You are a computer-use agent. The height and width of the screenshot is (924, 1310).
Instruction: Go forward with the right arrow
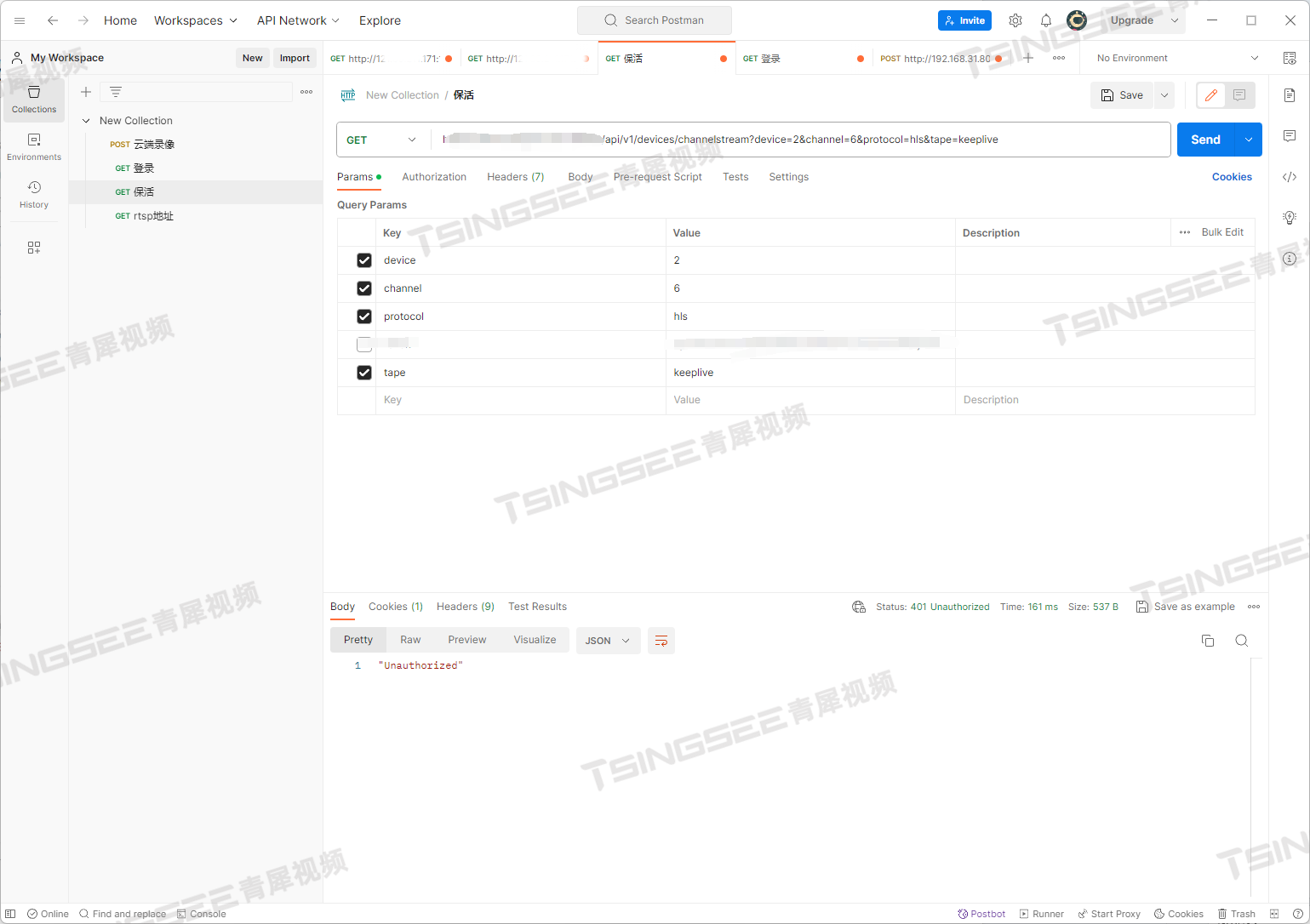point(83,20)
